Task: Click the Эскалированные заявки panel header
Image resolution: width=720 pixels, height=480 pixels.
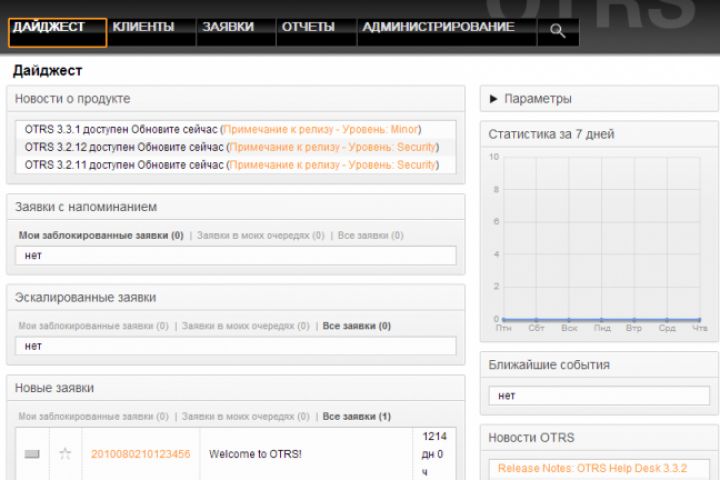Action: (x=236, y=298)
